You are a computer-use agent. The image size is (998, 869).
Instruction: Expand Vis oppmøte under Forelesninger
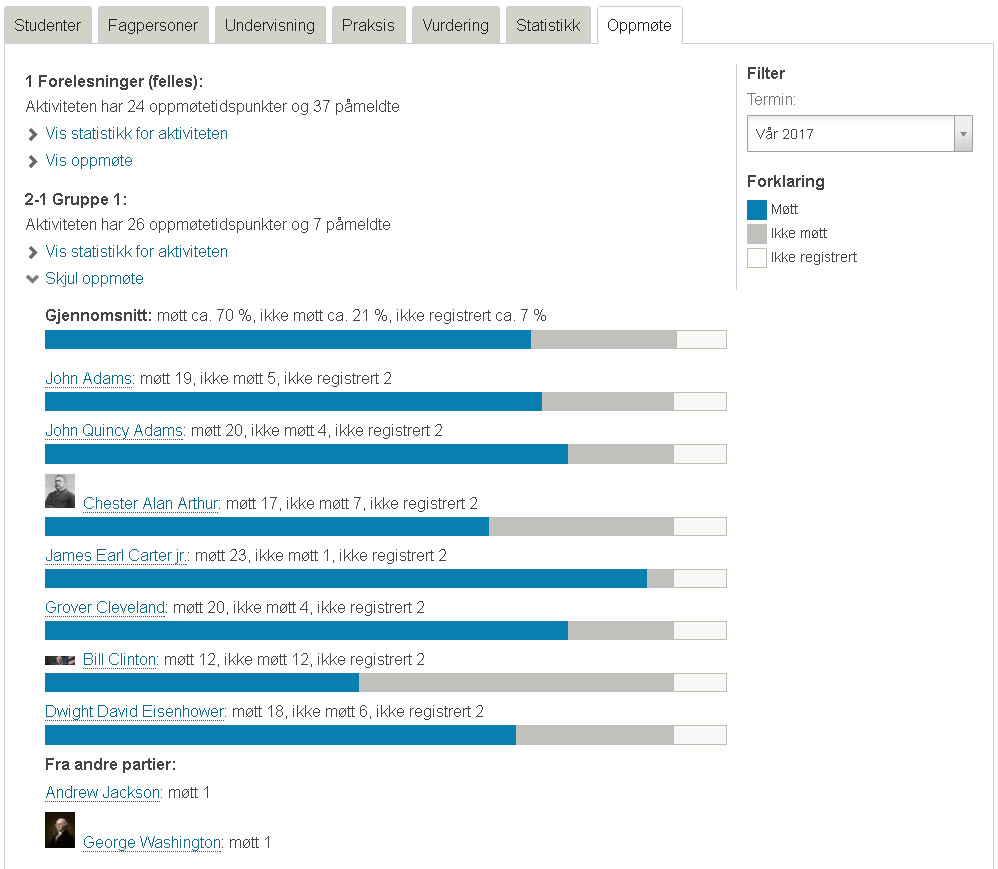(89, 160)
